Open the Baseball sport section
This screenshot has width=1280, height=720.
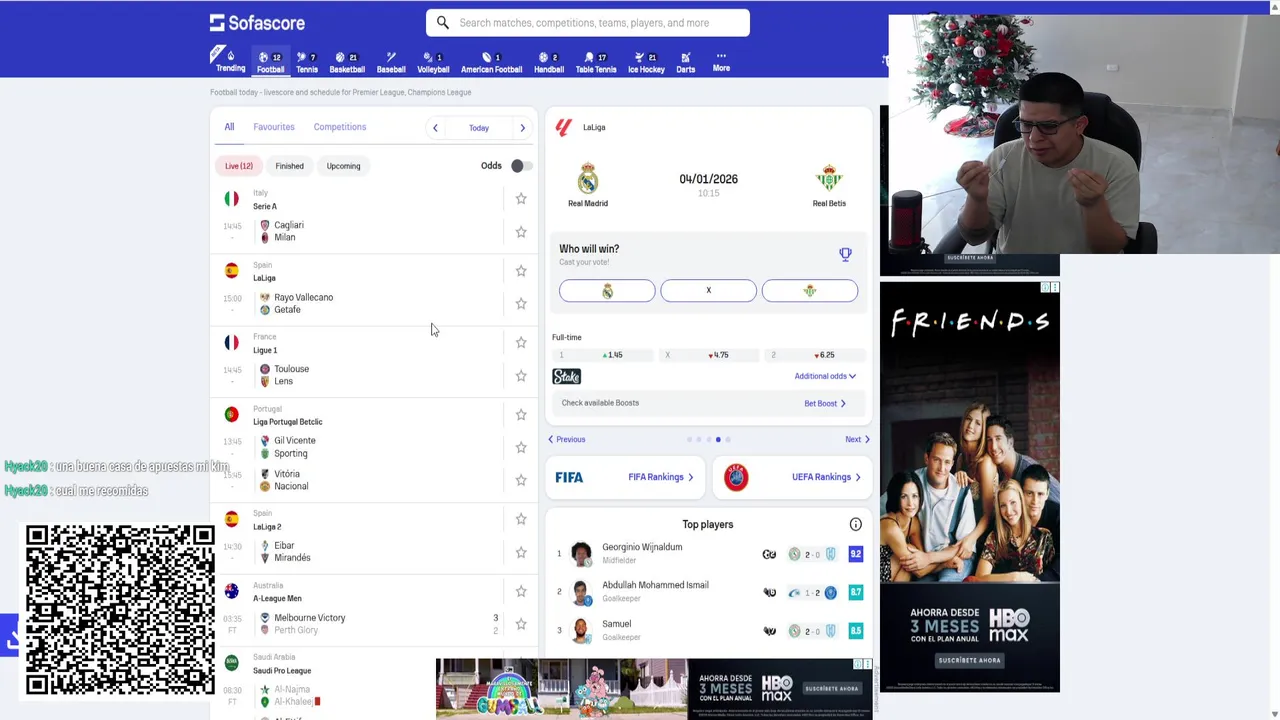[x=391, y=62]
